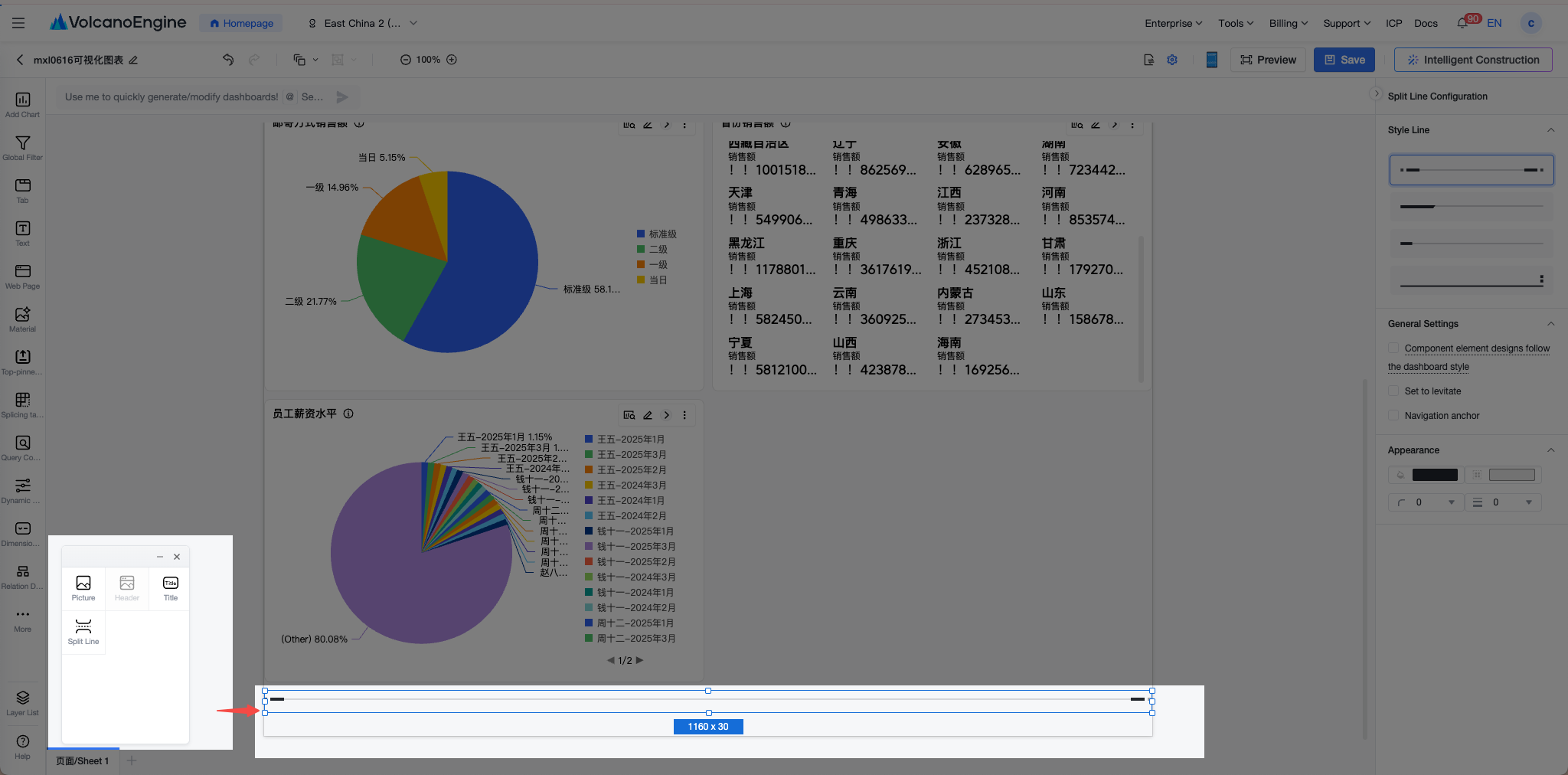This screenshot has height=775, width=1568.
Task: Choose the Picture material option
Action: [x=83, y=588]
